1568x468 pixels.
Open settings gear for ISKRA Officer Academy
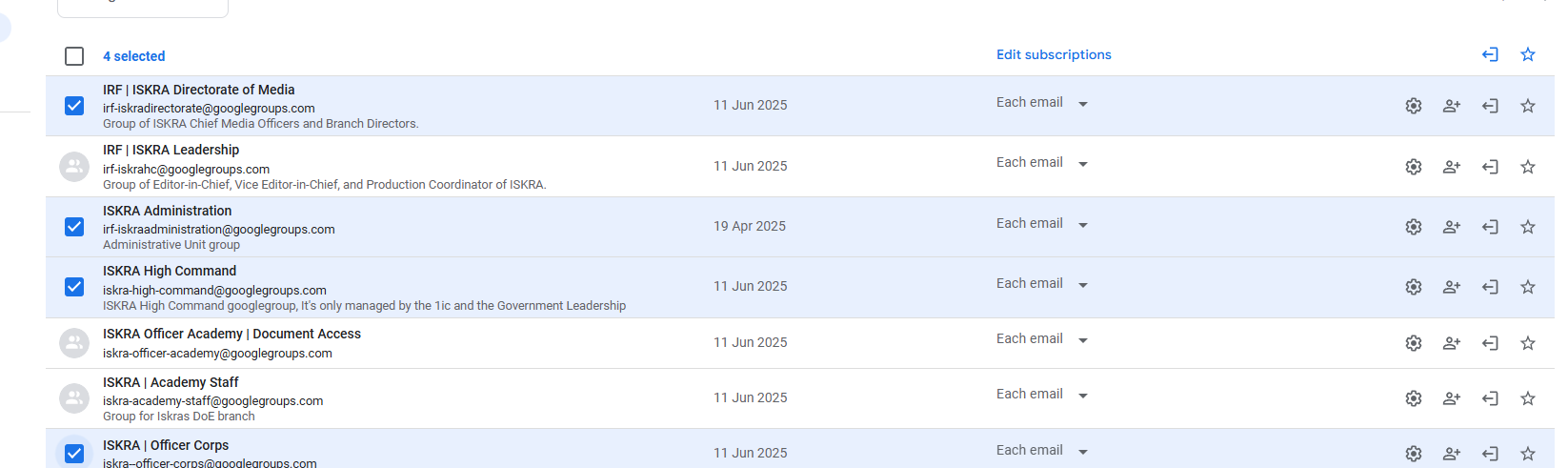tap(1414, 343)
